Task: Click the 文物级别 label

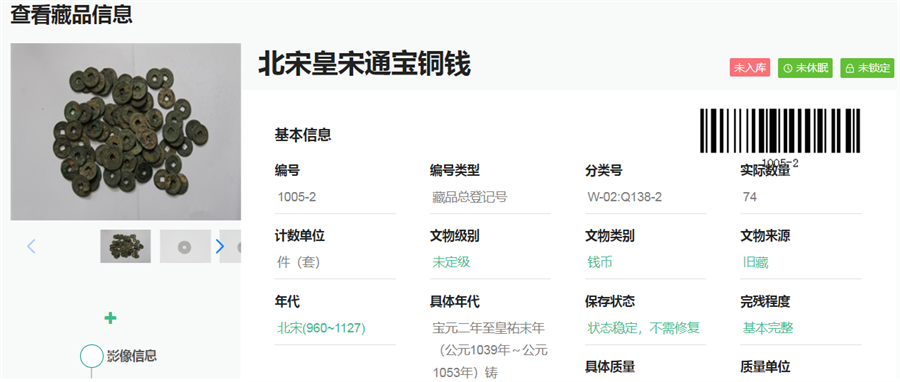Action: coord(455,236)
